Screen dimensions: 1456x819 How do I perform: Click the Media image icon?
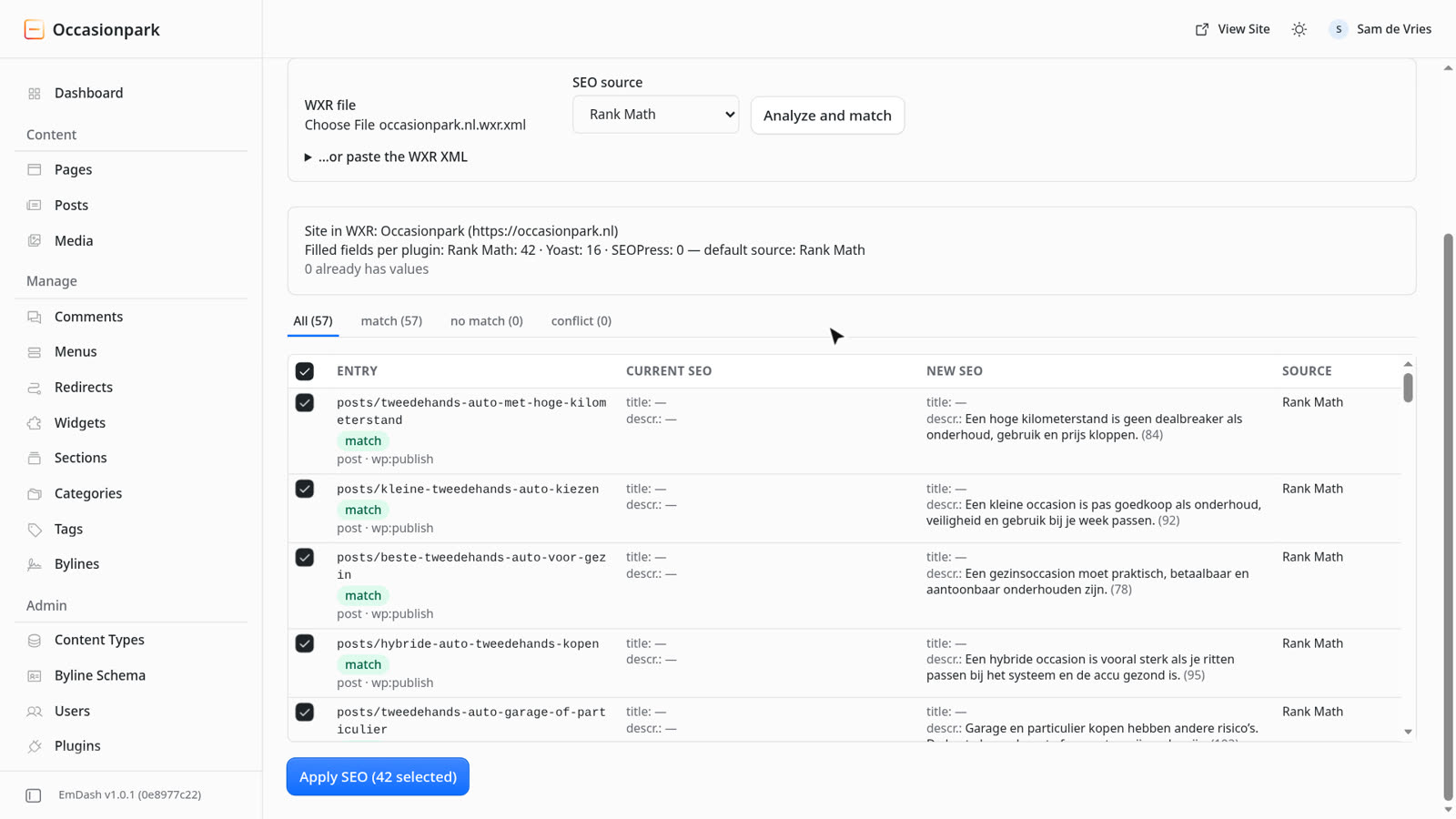[x=35, y=241]
